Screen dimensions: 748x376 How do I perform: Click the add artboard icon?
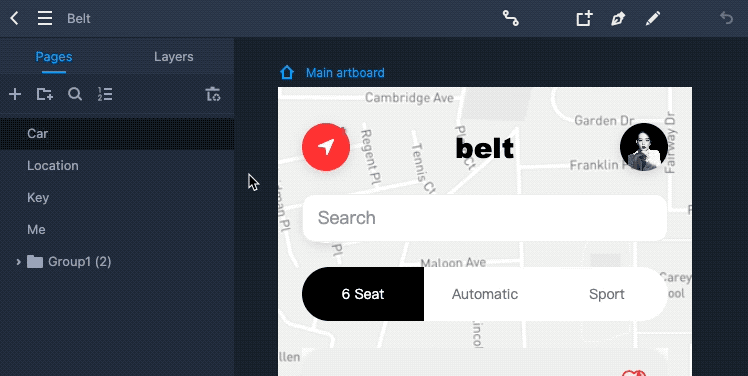click(584, 19)
